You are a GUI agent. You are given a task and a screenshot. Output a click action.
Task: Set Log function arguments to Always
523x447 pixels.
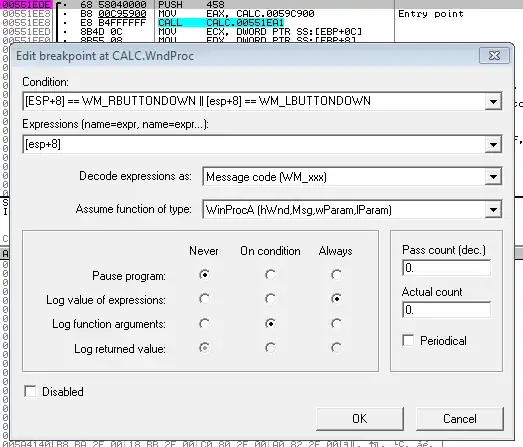point(336,323)
